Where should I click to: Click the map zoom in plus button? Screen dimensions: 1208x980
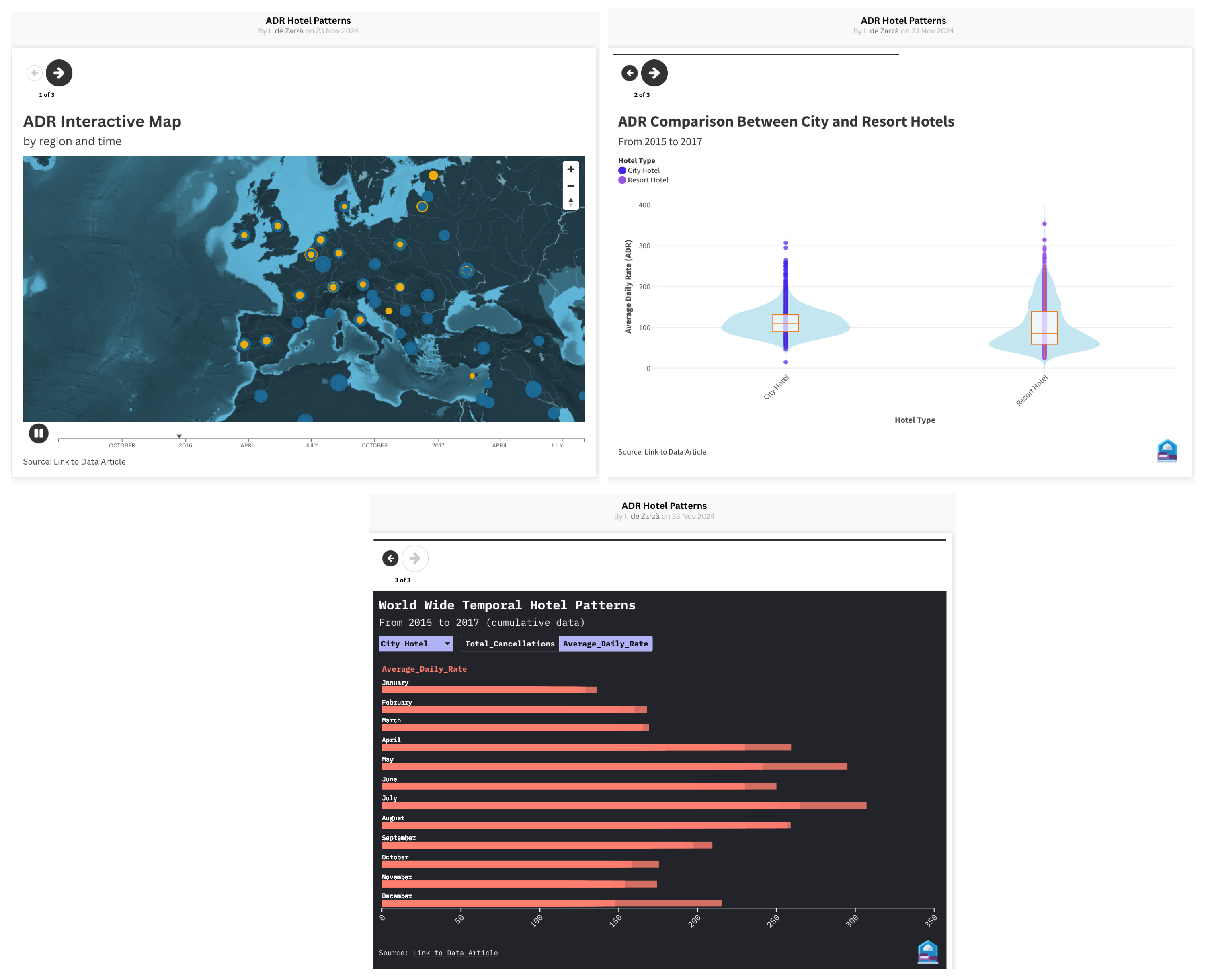571,169
